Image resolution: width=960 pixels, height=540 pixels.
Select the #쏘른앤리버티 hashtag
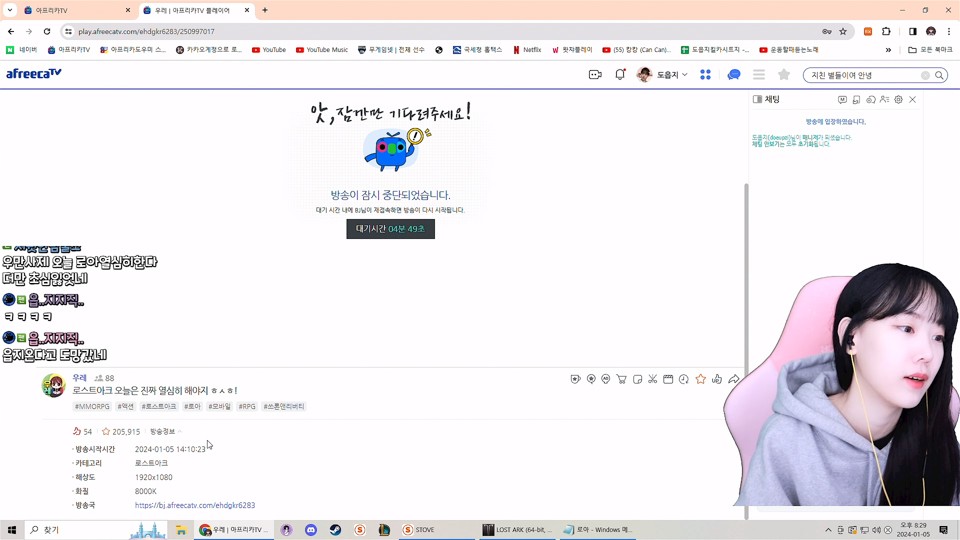pos(283,407)
